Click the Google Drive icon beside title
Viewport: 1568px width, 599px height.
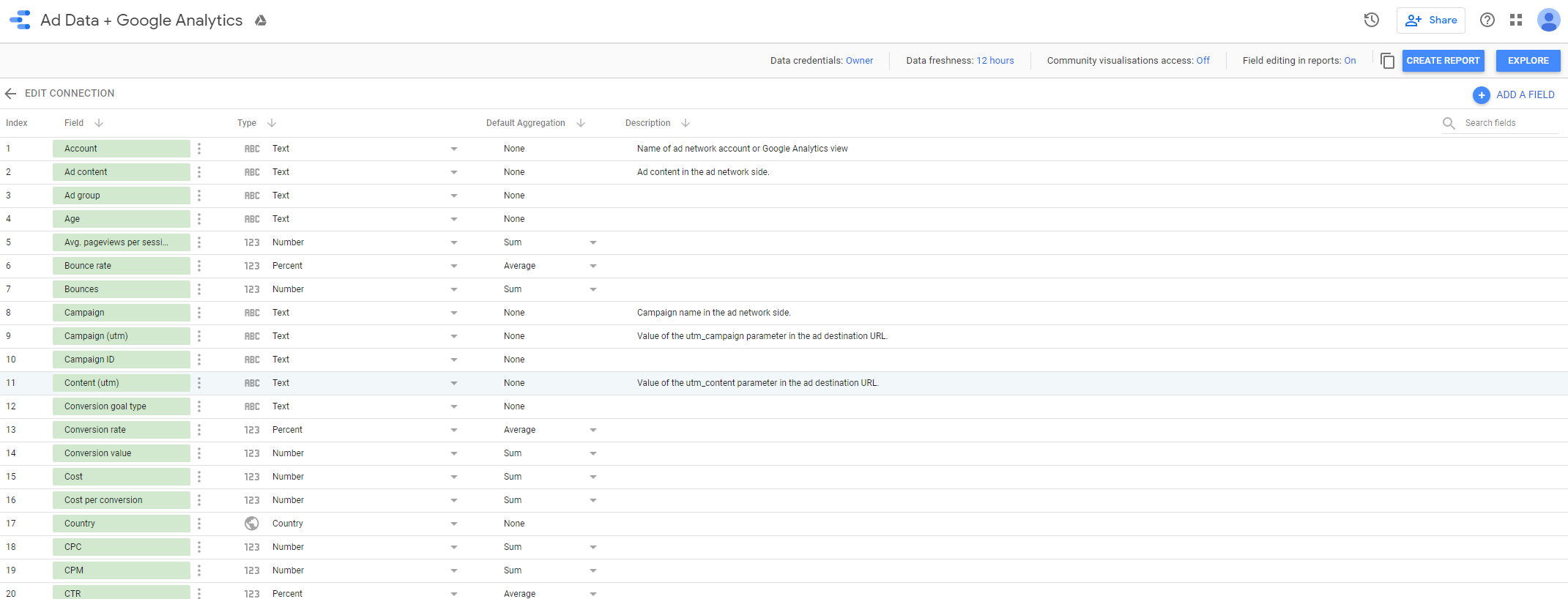pos(260,21)
